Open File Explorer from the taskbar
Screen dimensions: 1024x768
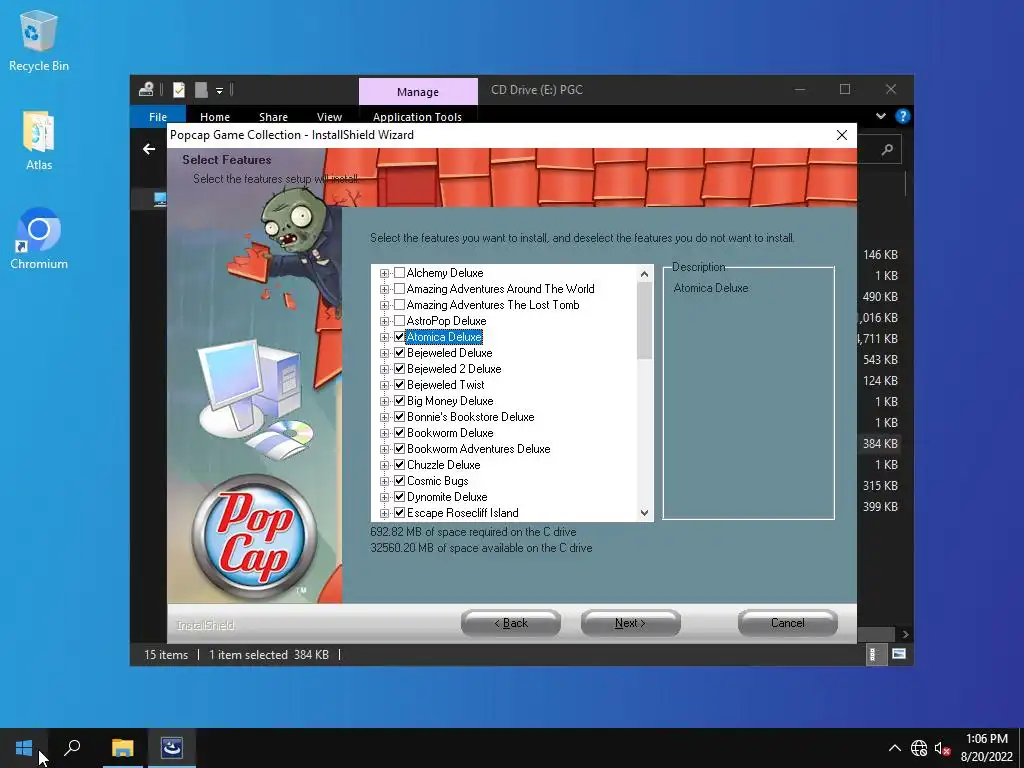(x=122, y=748)
